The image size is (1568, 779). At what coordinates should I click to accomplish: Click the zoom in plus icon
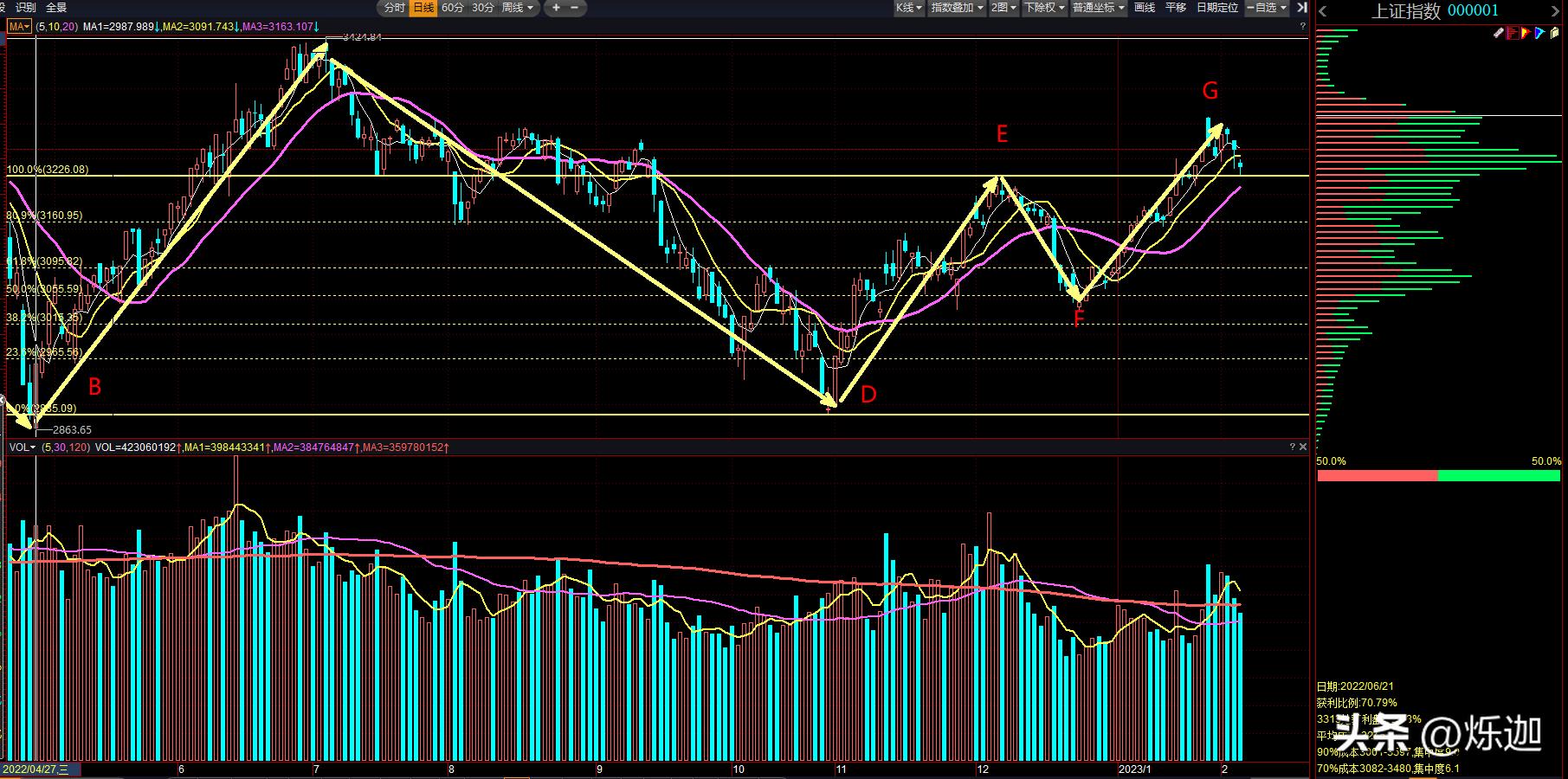[556, 8]
